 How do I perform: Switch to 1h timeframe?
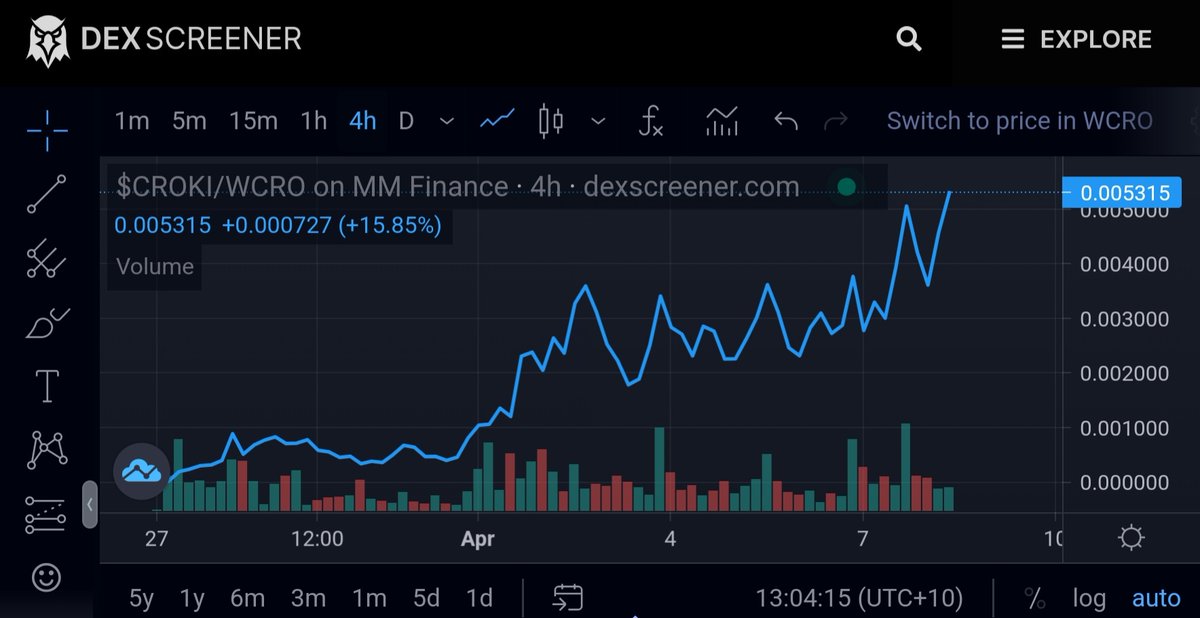point(314,121)
